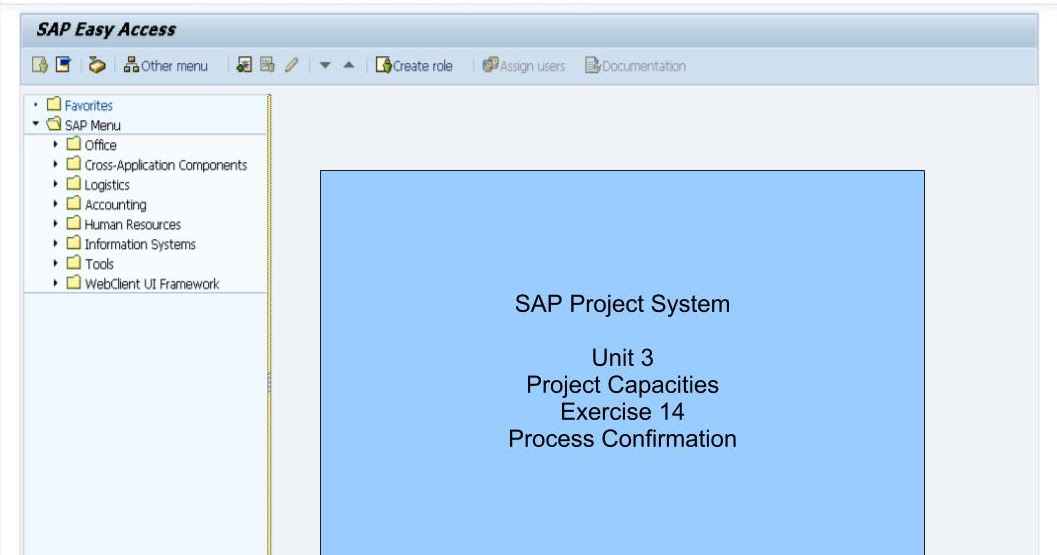Click the Human Resources folder icon
The width and height of the screenshot is (1057, 555).
pyautogui.click(x=73, y=223)
